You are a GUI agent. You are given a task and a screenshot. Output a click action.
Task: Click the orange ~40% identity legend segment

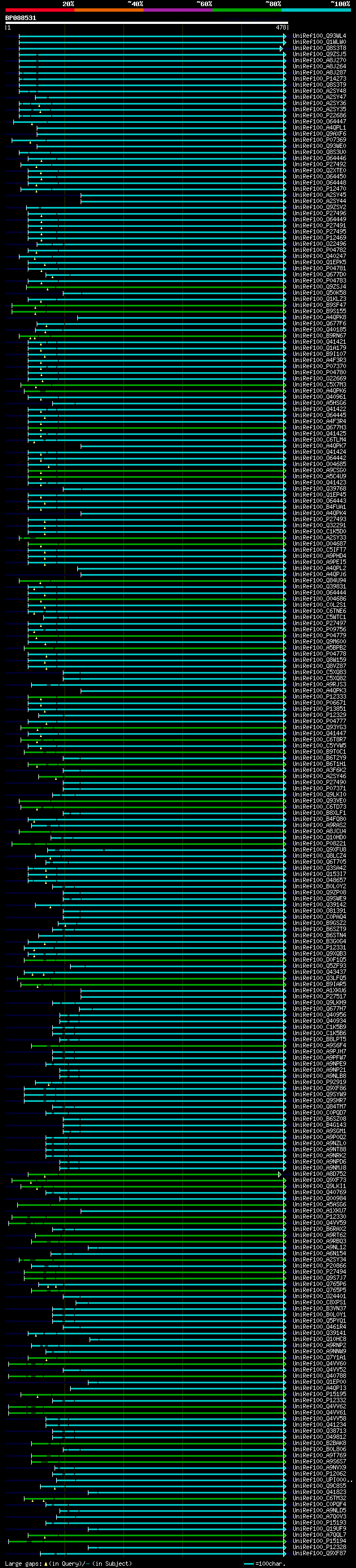click(109, 10)
